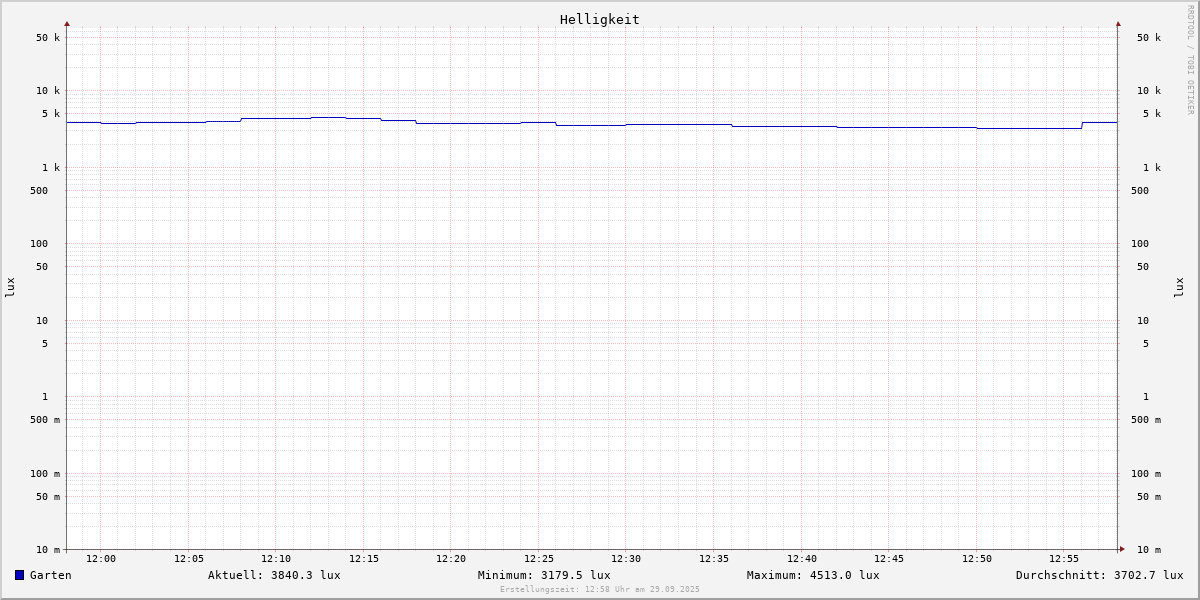Select the Helligkeit chart title
Image resolution: width=1200 pixels, height=600 pixels.
click(599, 19)
